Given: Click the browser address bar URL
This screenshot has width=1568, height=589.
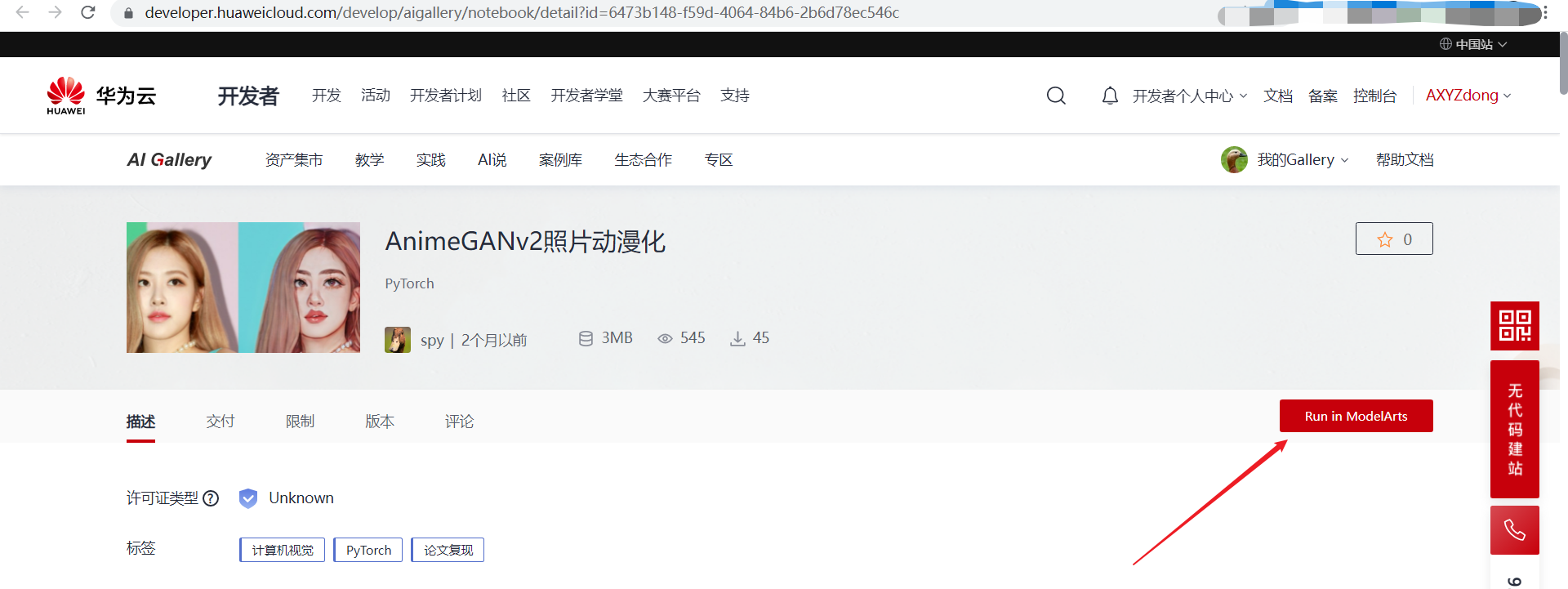Looking at the screenshot, I should pyautogui.click(x=522, y=13).
